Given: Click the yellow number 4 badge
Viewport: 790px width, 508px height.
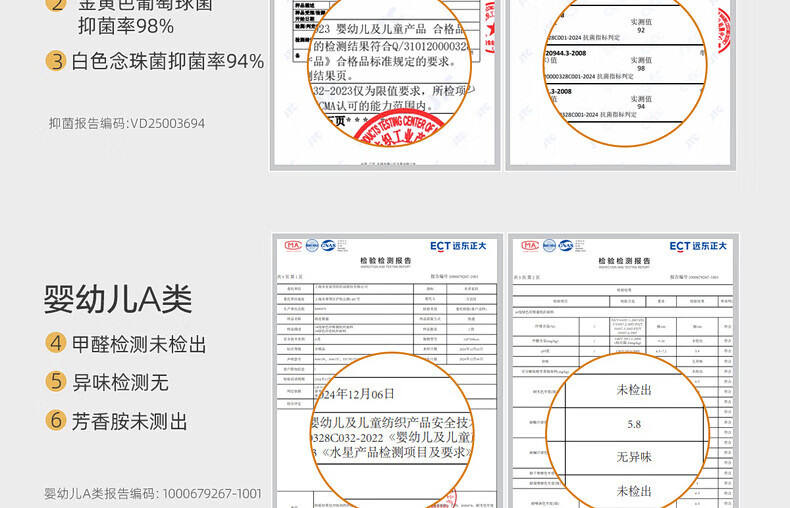Looking at the screenshot, I should [57, 345].
